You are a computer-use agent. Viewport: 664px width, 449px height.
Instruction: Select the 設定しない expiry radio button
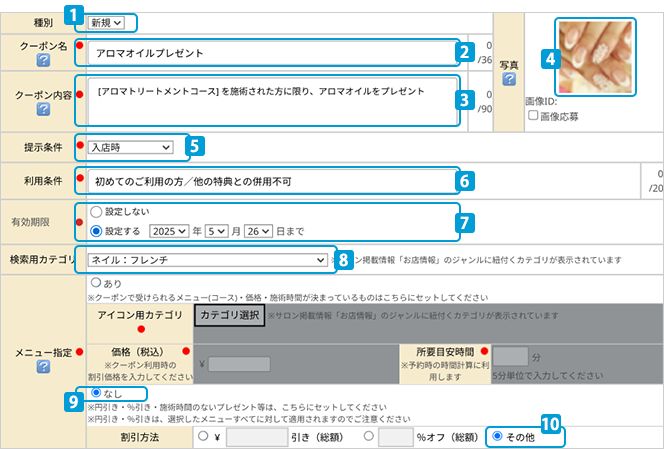pos(96,212)
